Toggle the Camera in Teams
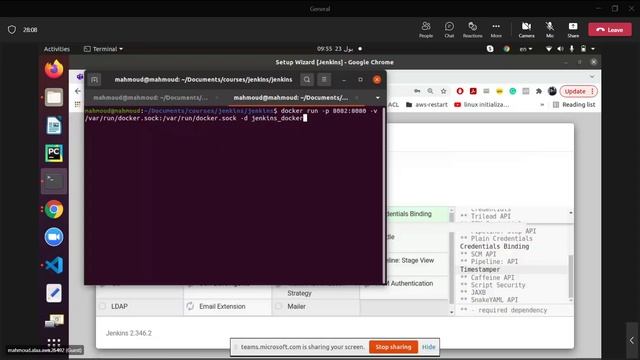 point(527,30)
